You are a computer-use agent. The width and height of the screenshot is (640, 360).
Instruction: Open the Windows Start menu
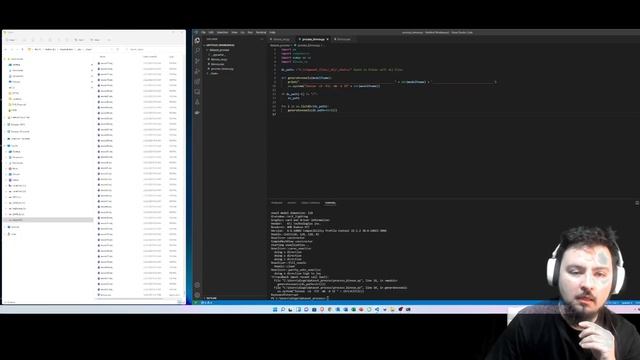coord(275,309)
